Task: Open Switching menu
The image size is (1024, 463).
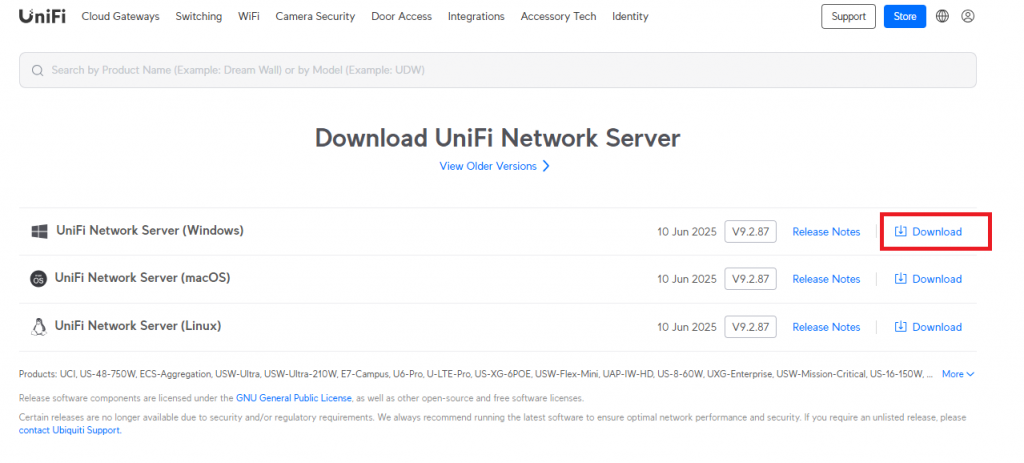Action: [x=199, y=16]
